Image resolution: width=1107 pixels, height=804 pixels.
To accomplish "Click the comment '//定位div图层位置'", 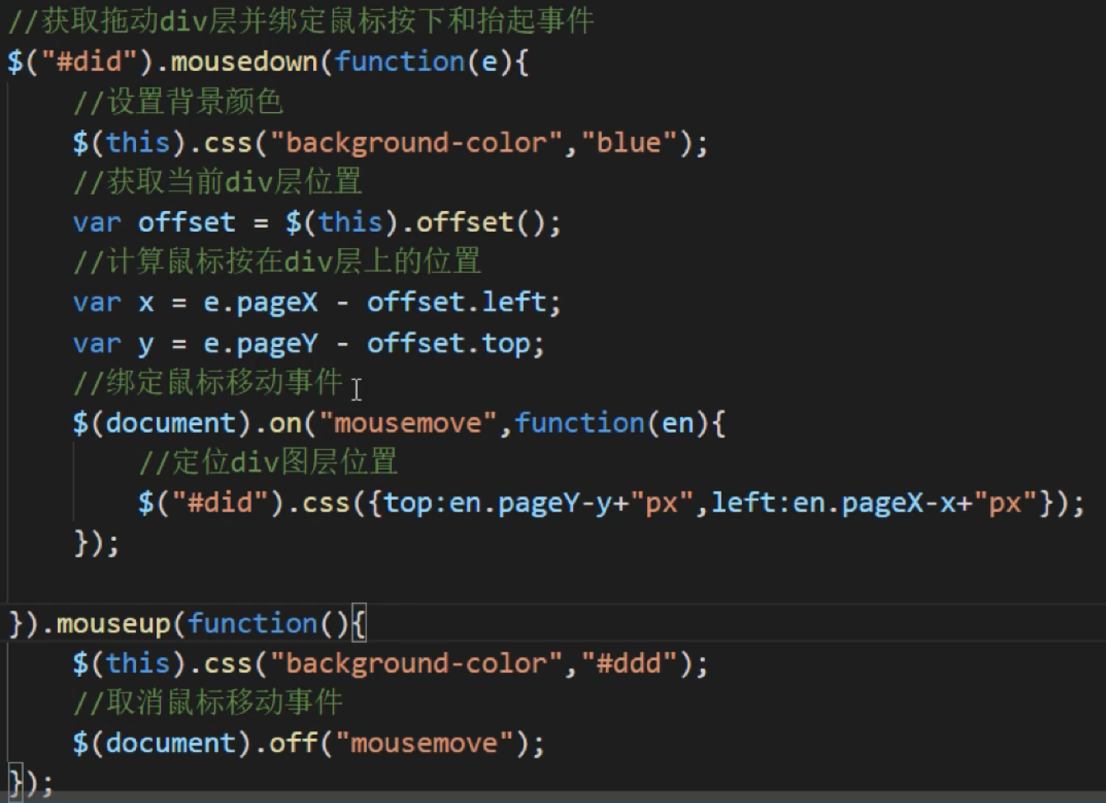I will (x=268, y=462).
